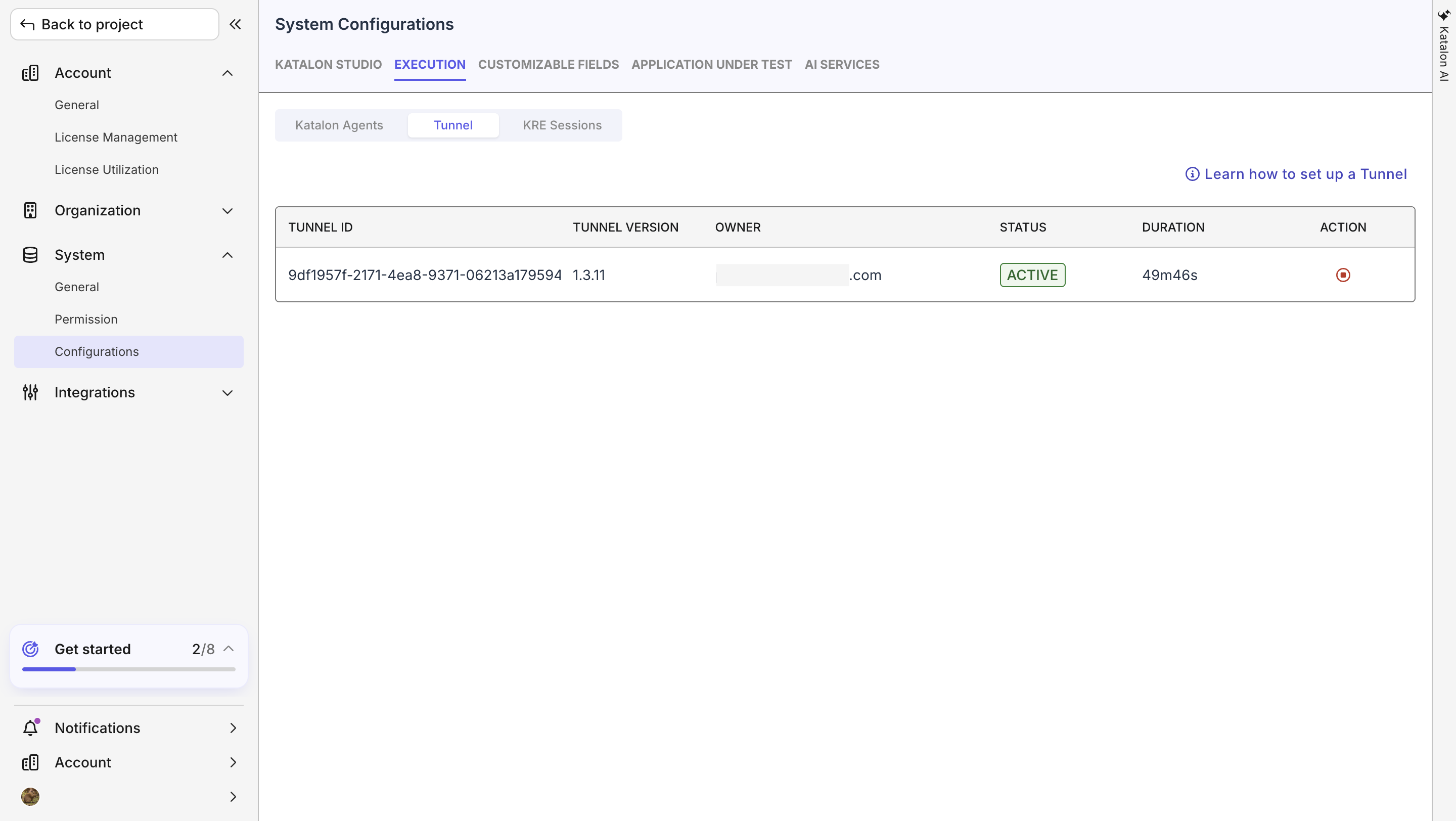Collapse the System section chevron
Screen dimensions: 1456x821
[x=227, y=255]
